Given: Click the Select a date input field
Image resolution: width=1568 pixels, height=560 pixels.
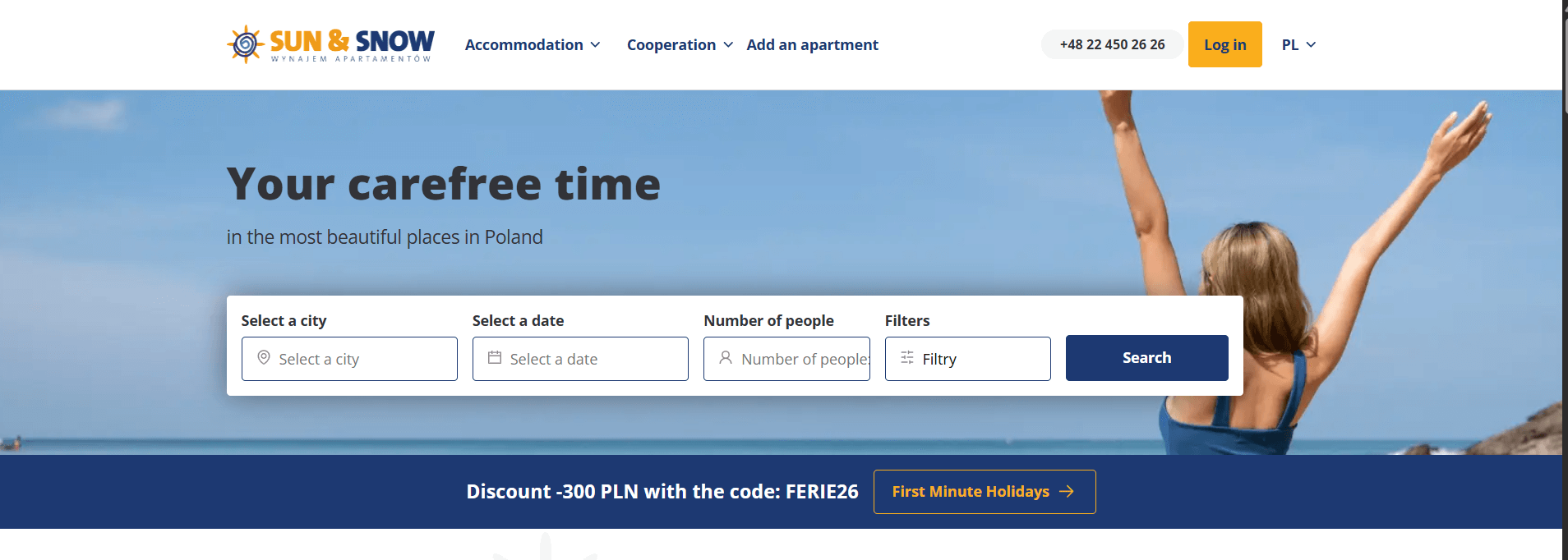Looking at the screenshot, I should point(580,359).
